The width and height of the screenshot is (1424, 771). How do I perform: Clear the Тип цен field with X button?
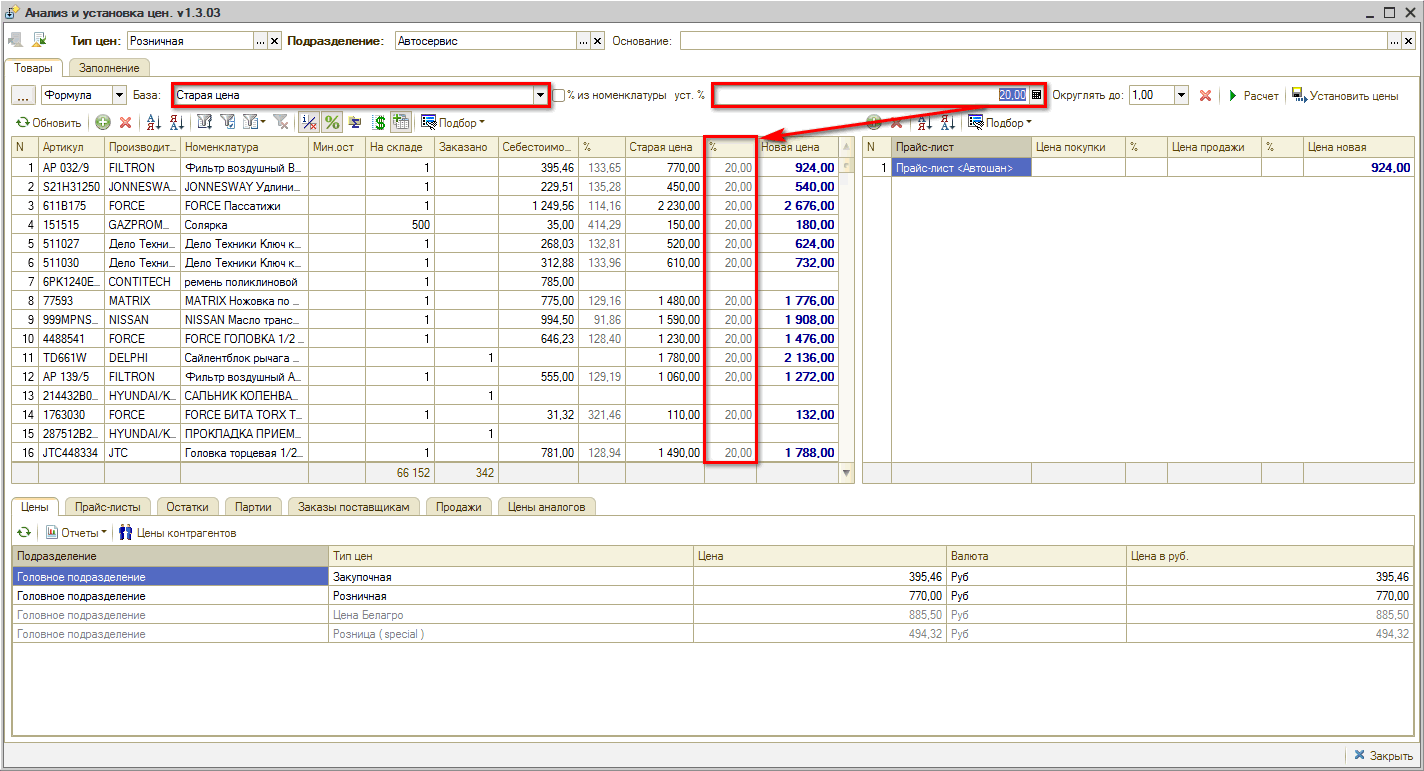274,41
